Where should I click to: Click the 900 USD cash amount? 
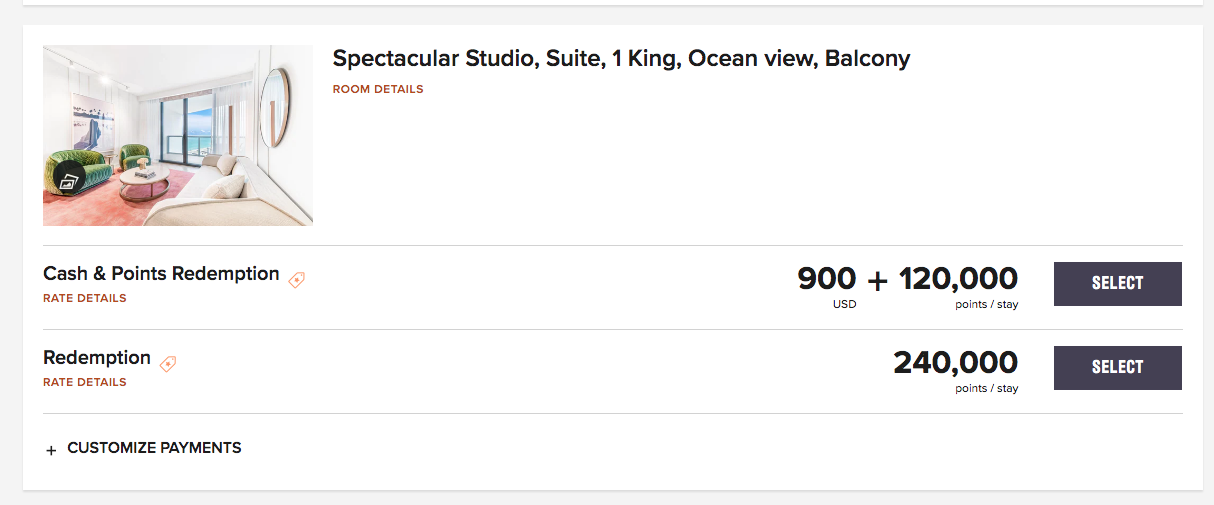(827, 279)
